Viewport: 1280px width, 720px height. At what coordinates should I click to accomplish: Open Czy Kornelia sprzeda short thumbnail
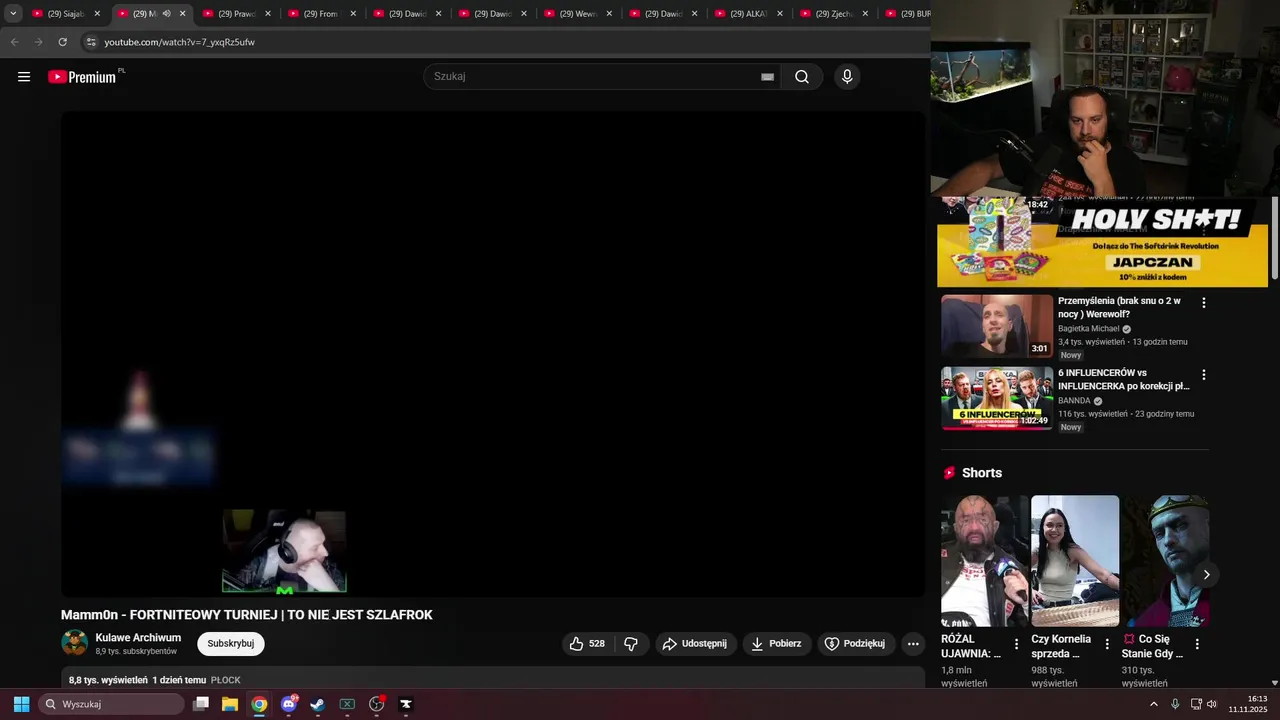(x=1075, y=561)
